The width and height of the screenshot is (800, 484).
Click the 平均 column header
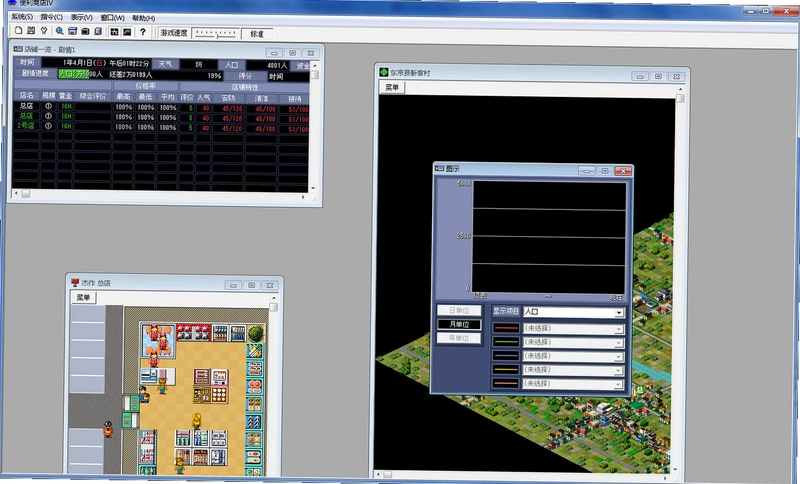pyautogui.click(x=167, y=97)
